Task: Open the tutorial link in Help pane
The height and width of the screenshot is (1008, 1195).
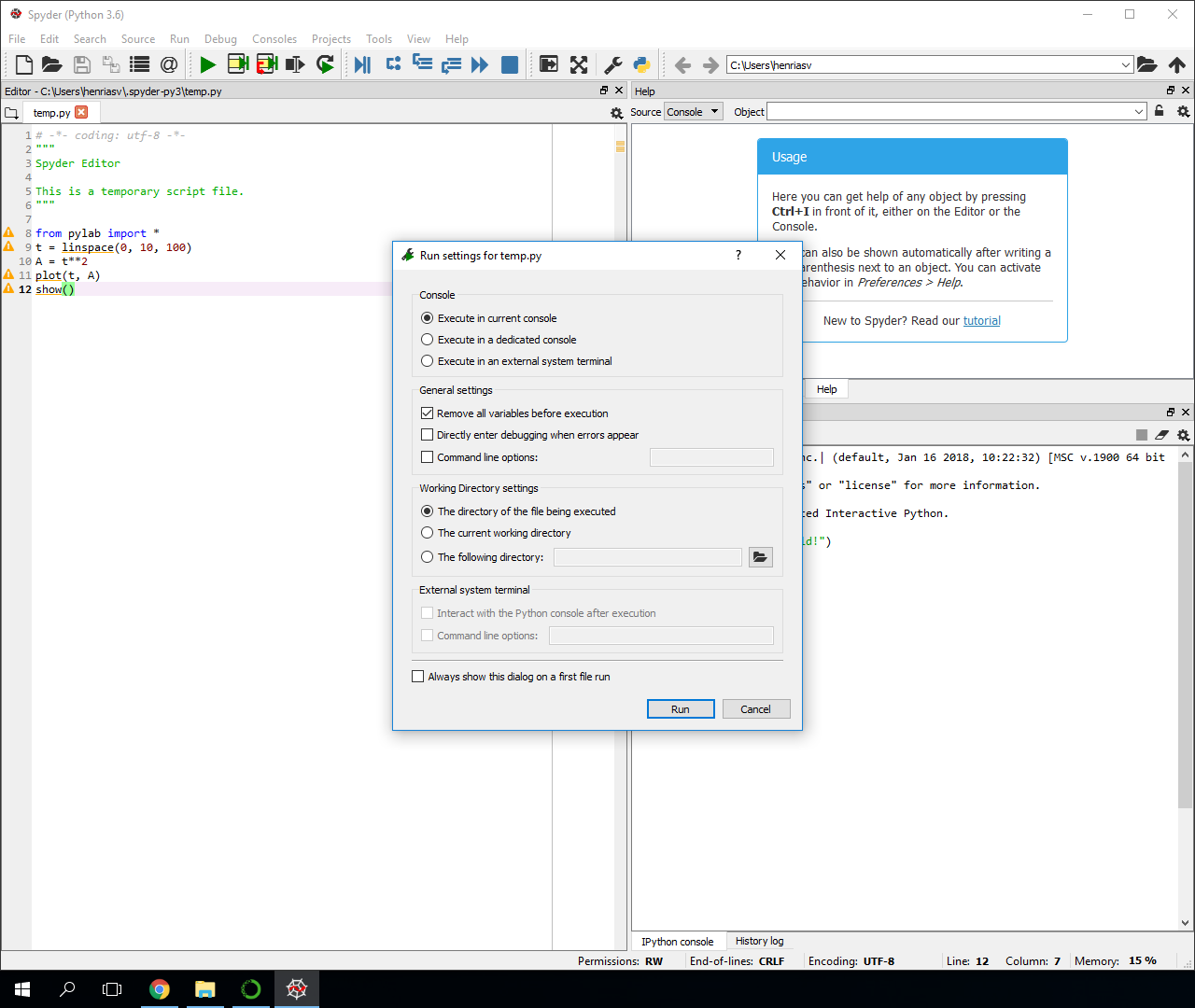Action: tap(981, 321)
